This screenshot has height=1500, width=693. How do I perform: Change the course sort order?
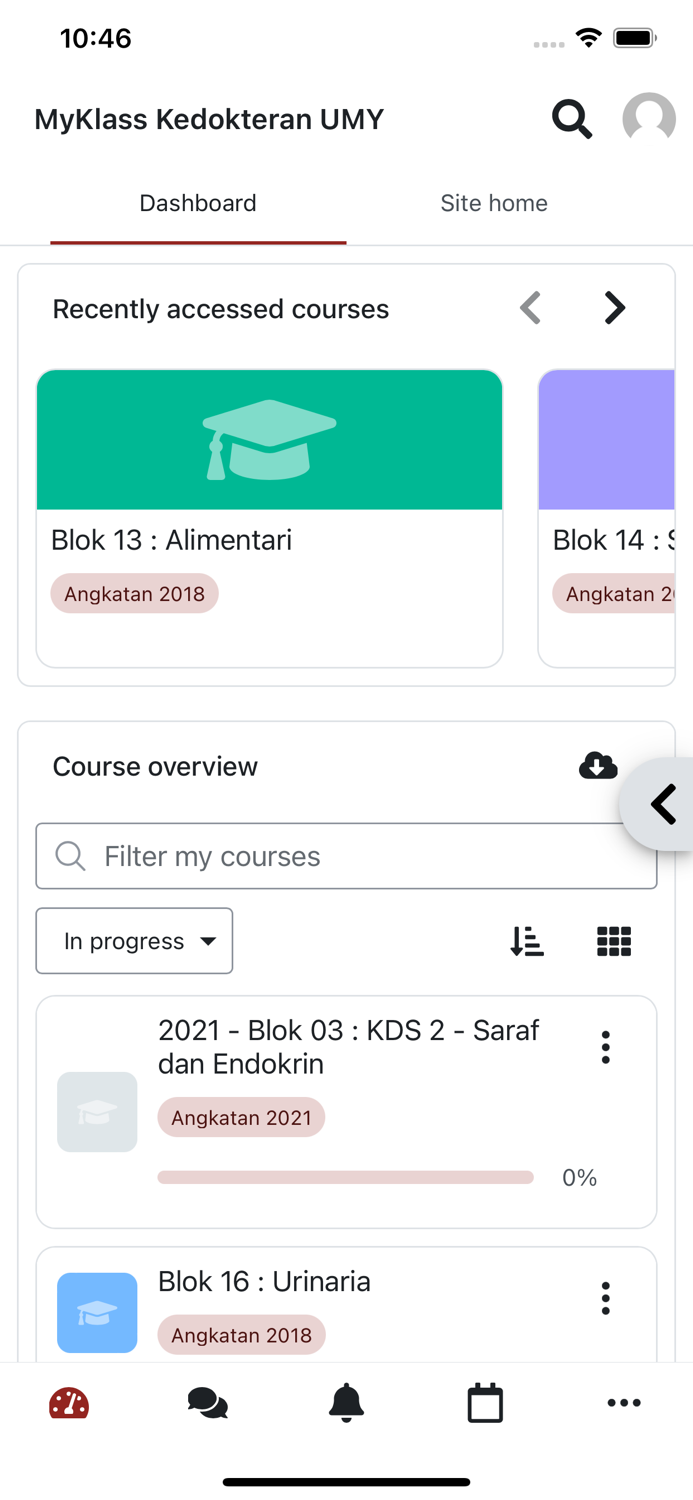[x=527, y=940]
